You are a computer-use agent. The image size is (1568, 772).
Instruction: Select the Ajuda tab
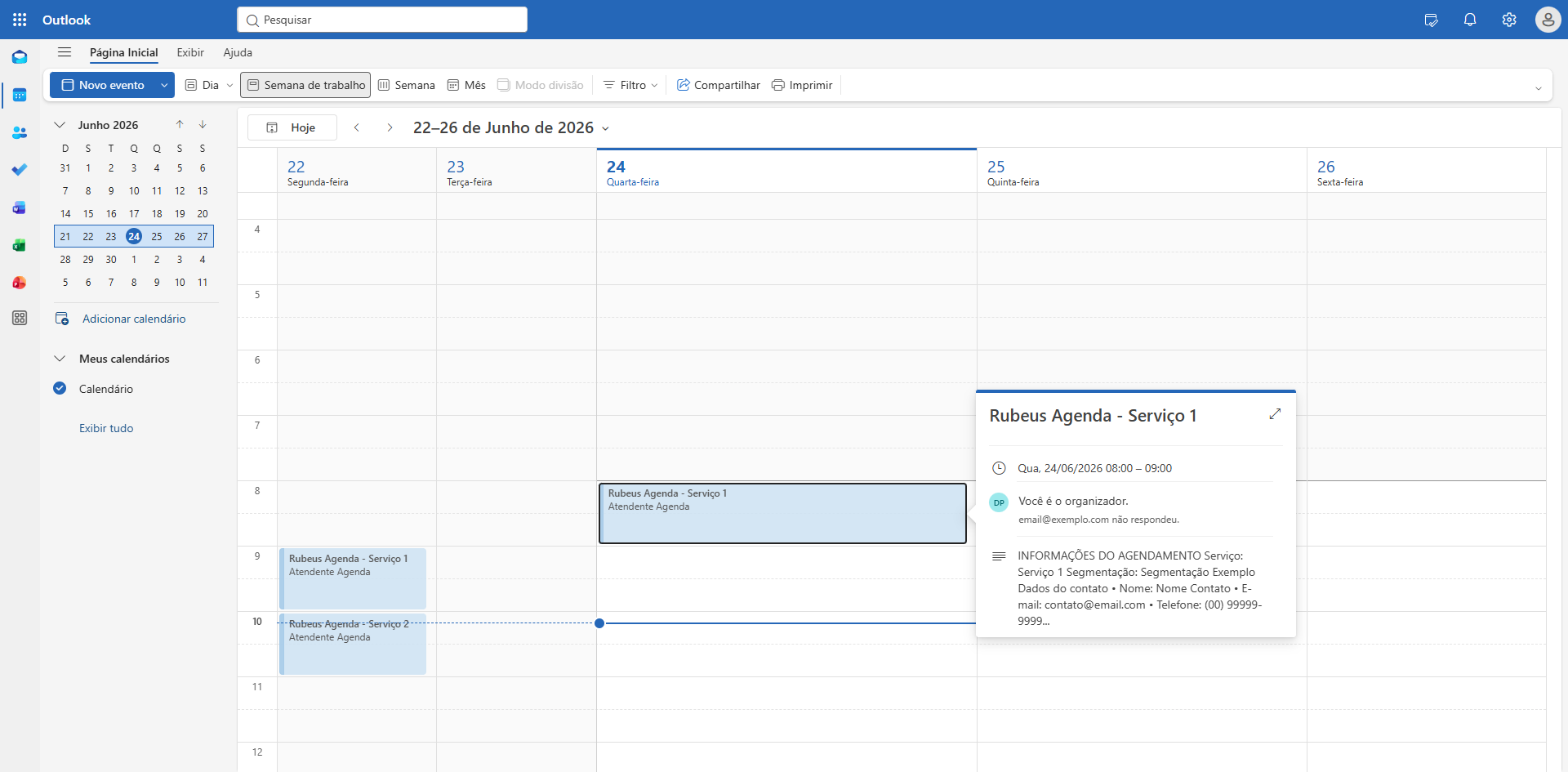pyautogui.click(x=238, y=52)
